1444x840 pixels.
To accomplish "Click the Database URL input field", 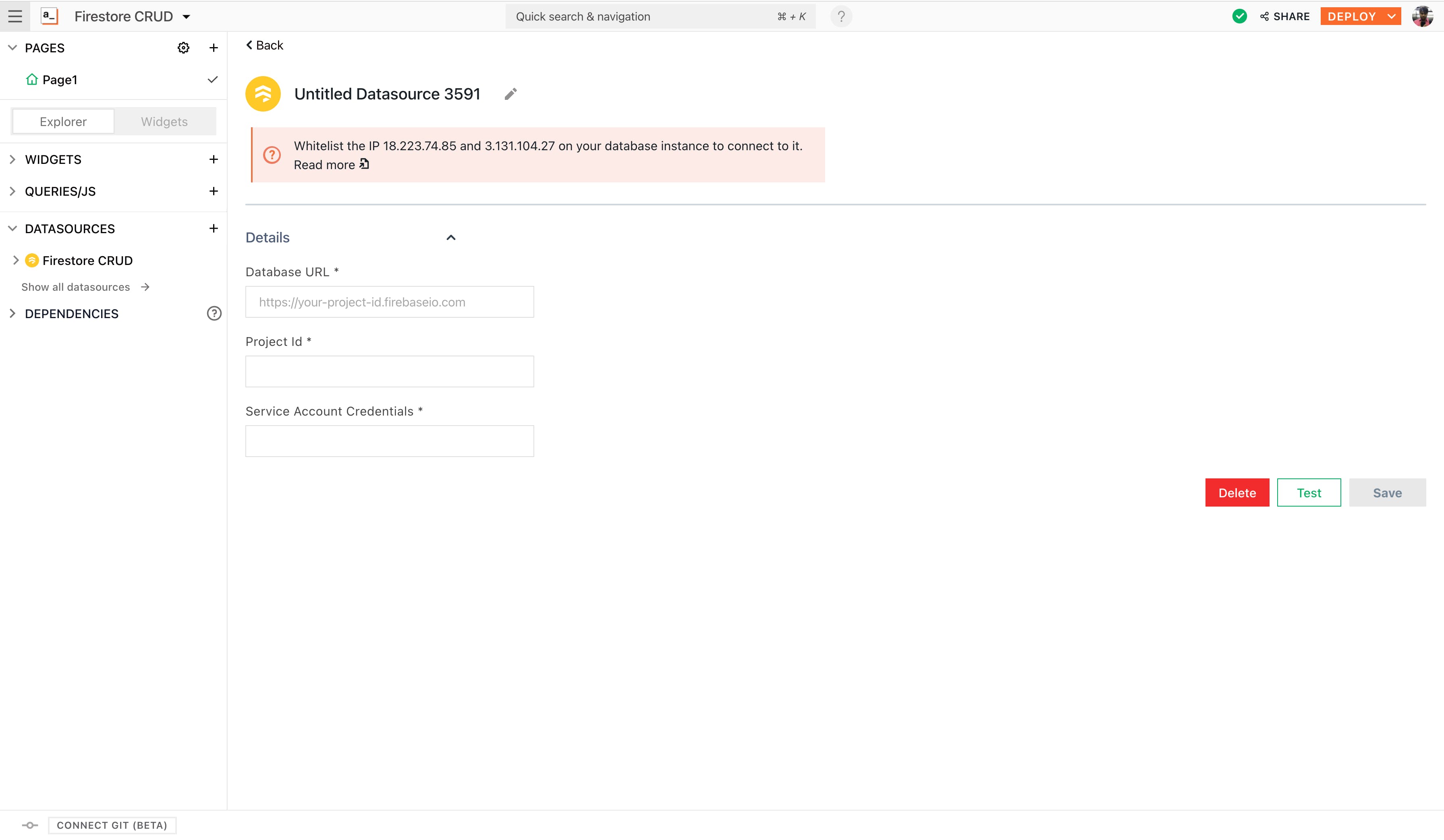I will point(390,302).
